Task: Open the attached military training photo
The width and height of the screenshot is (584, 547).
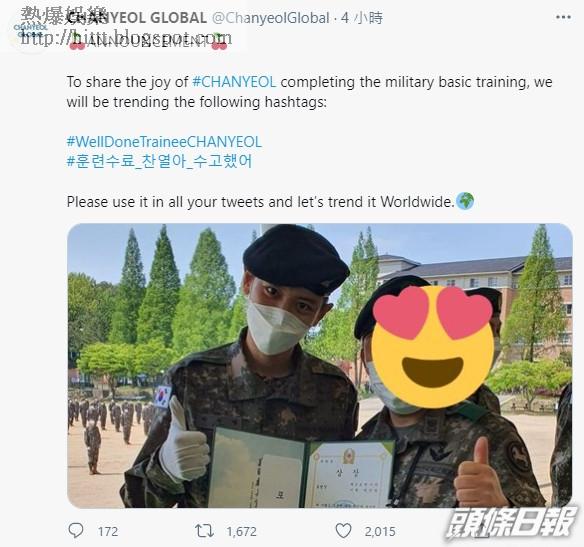Action: tap(320, 366)
